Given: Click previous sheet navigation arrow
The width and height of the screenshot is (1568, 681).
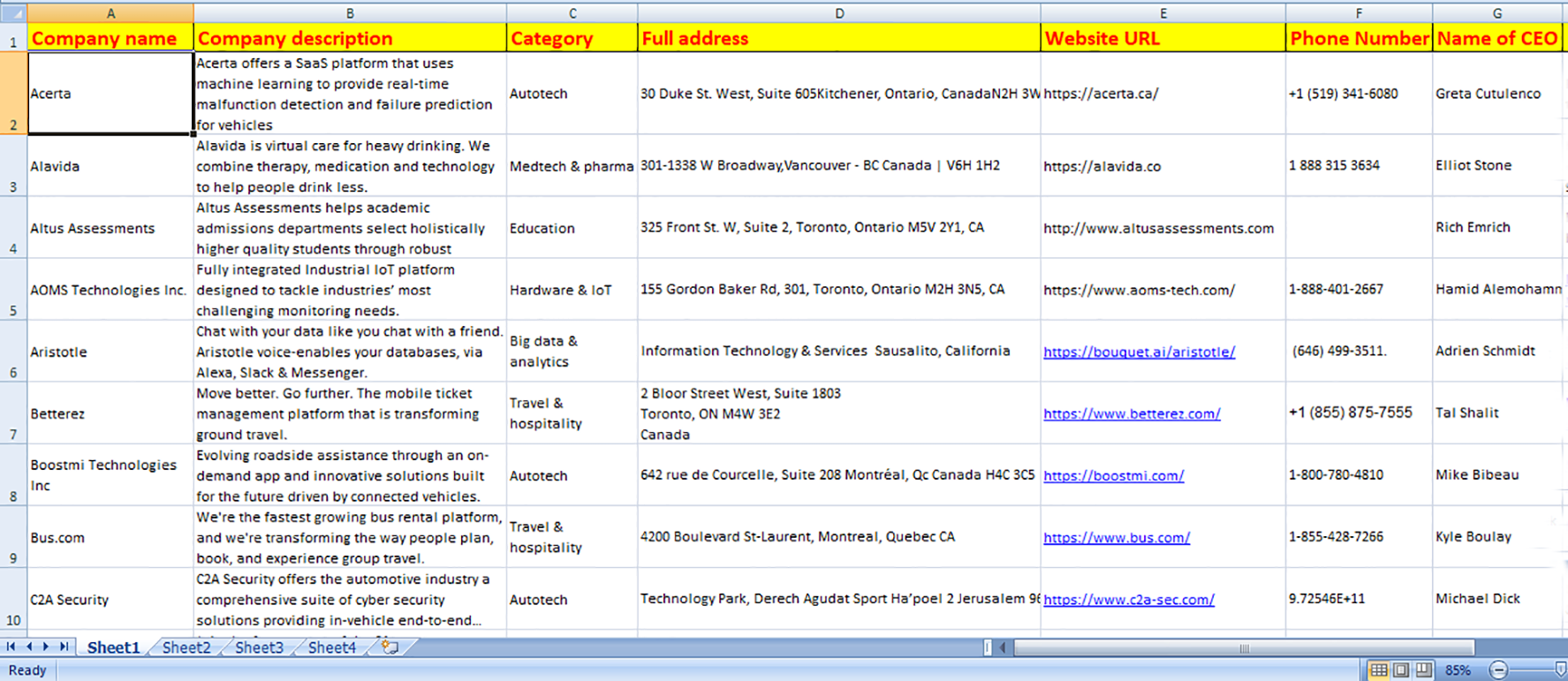Looking at the screenshot, I should pos(28,647).
